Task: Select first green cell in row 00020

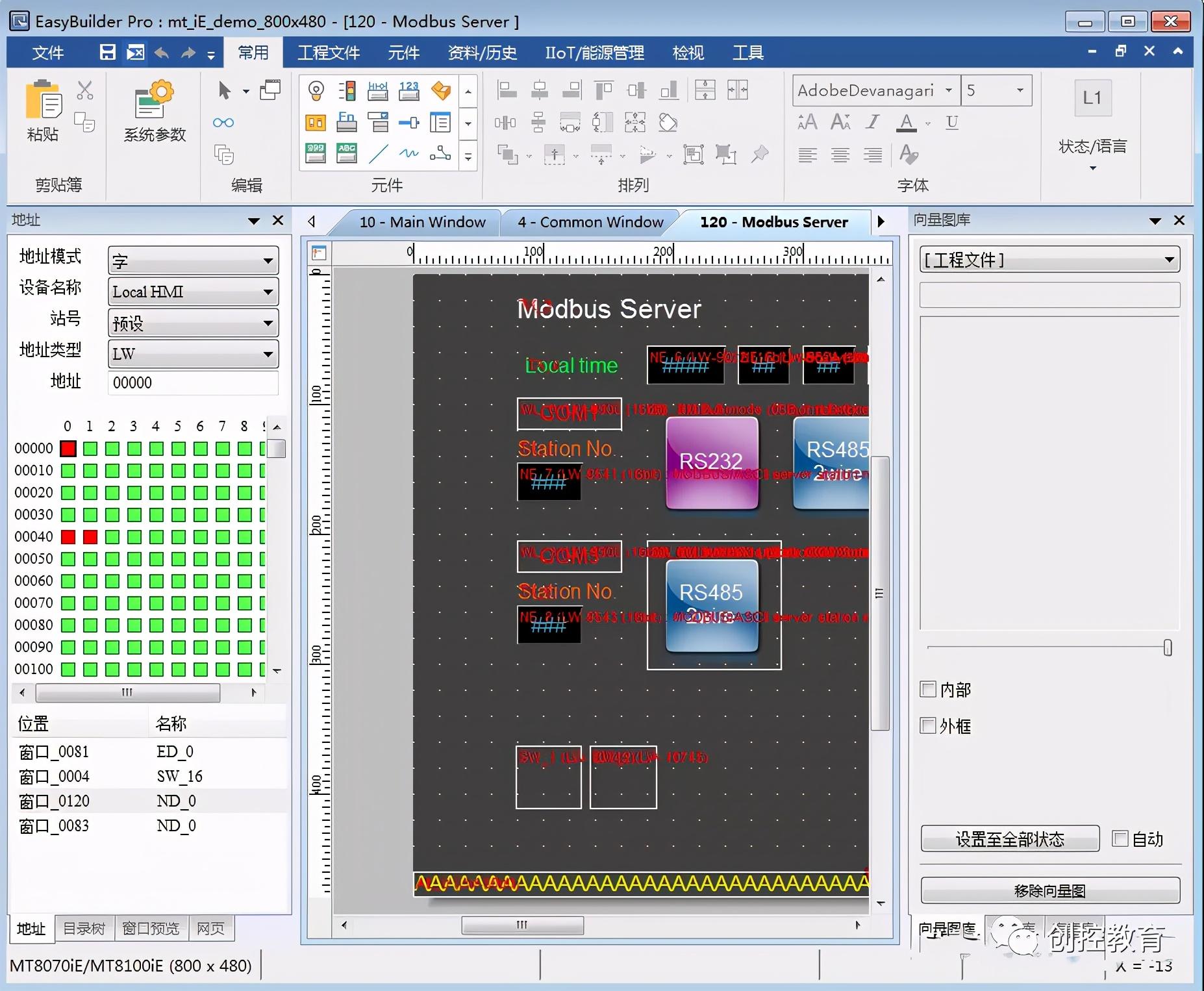Action: 68,492
